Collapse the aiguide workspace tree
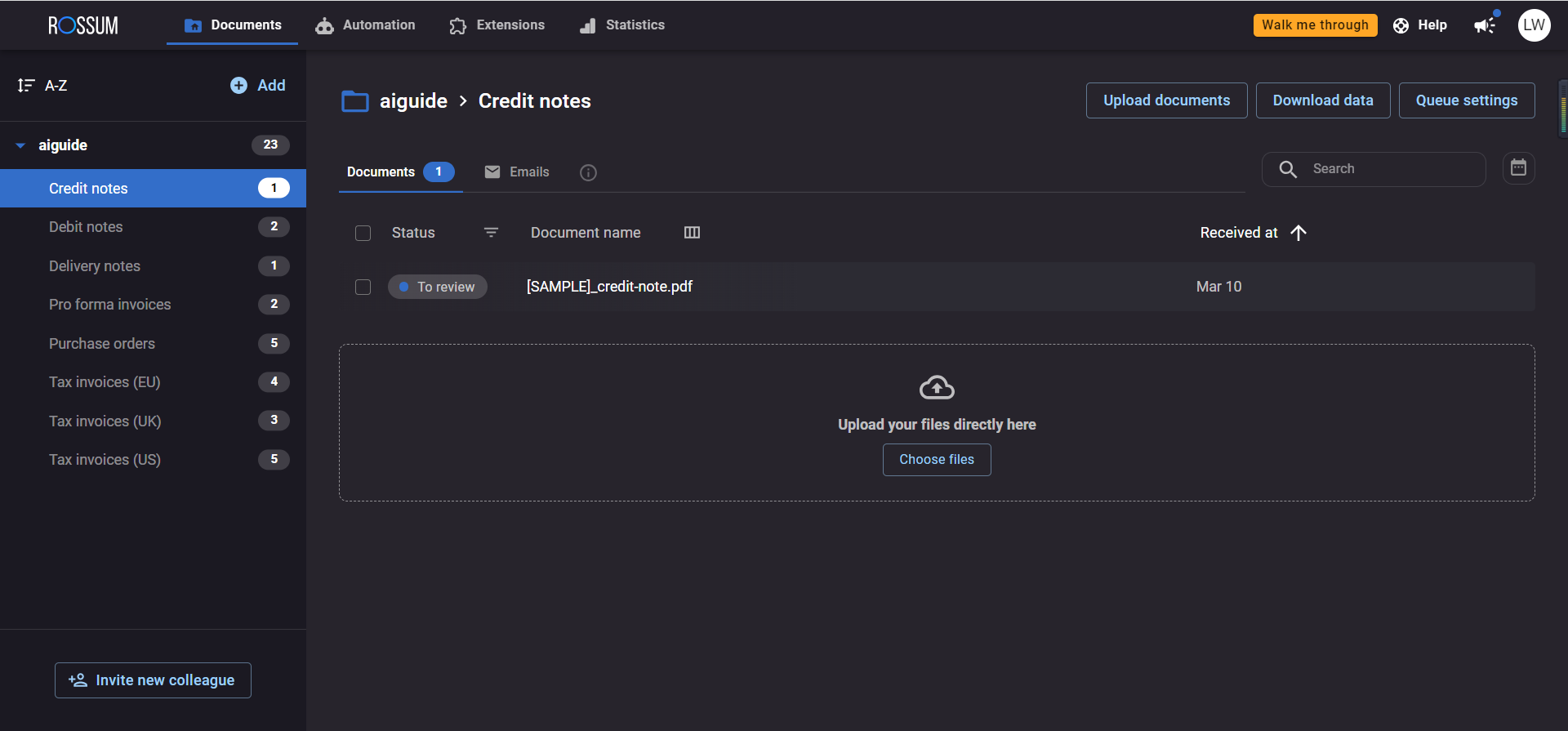The width and height of the screenshot is (1568, 731). point(20,145)
